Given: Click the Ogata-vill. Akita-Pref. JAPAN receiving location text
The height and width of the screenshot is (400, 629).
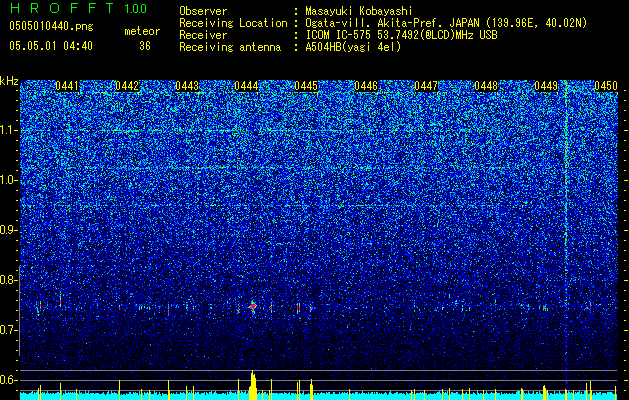Looking at the screenshot, I should coord(446,23).
